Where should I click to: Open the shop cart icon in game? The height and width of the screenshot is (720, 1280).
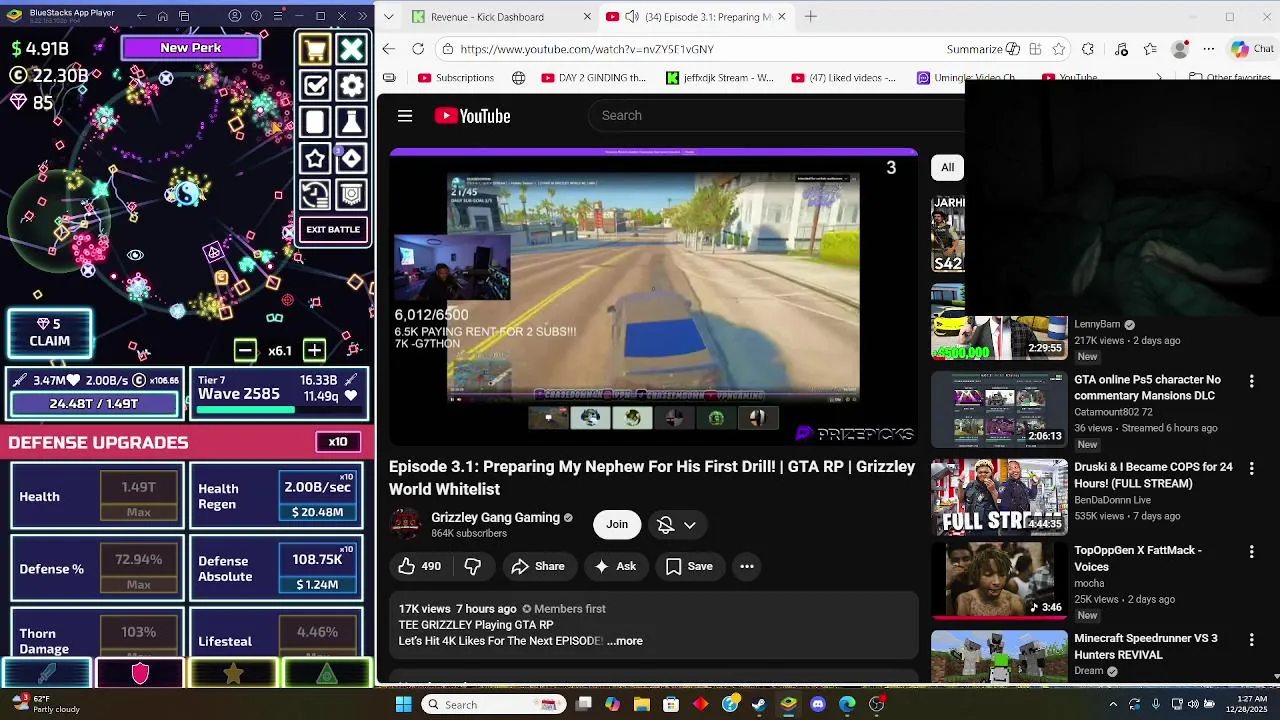pos(315,49)
